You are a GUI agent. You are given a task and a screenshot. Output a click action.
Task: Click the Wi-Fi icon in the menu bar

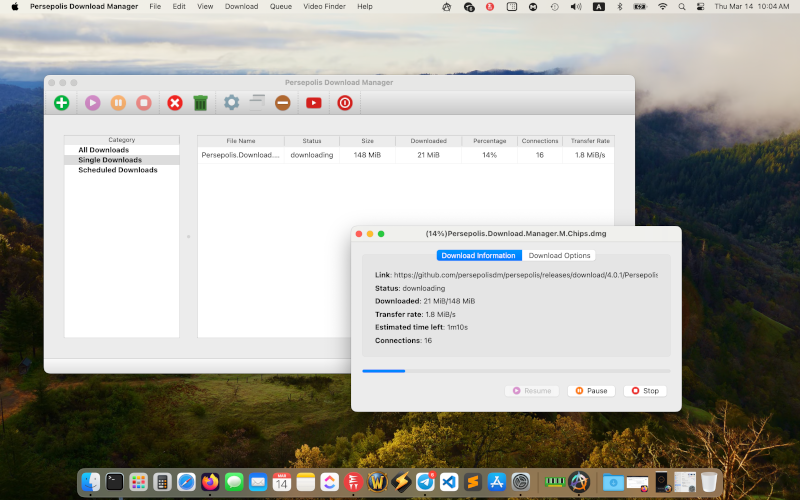click(x=663, y=7)
